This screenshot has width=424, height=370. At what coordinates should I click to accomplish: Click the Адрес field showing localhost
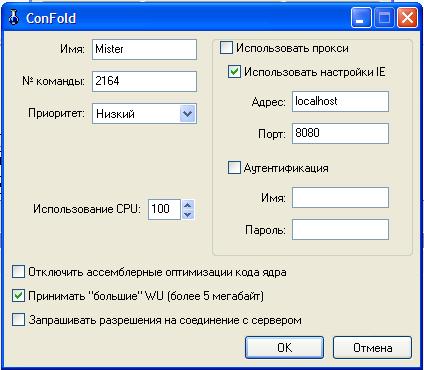click(x=340, y=101)
